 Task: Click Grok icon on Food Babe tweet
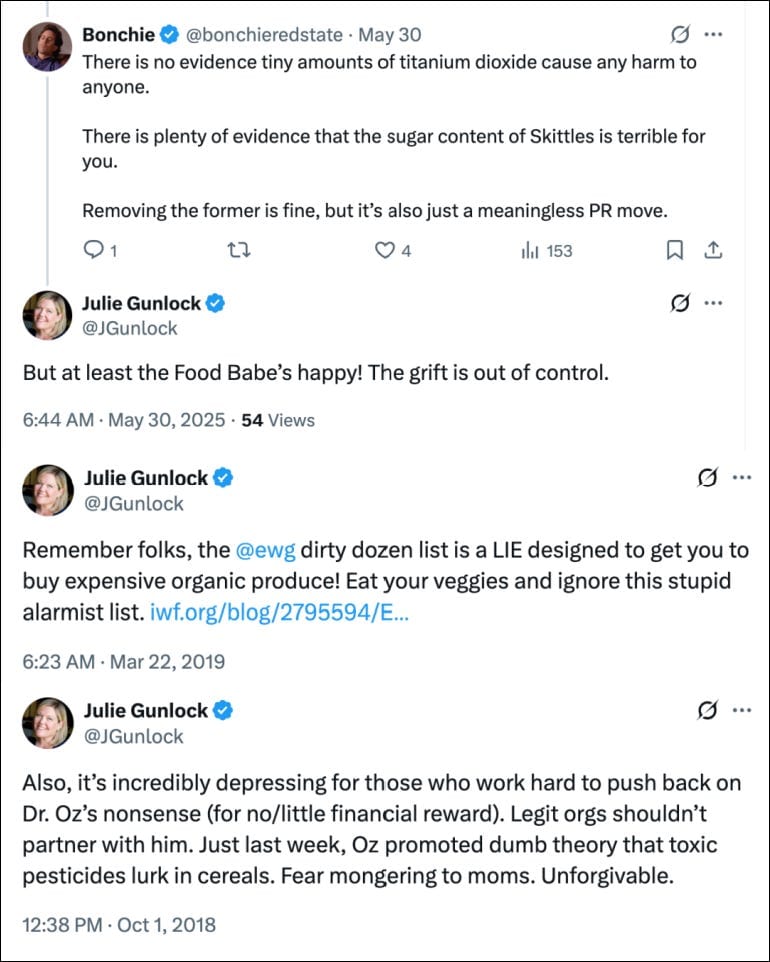[680, 302]
